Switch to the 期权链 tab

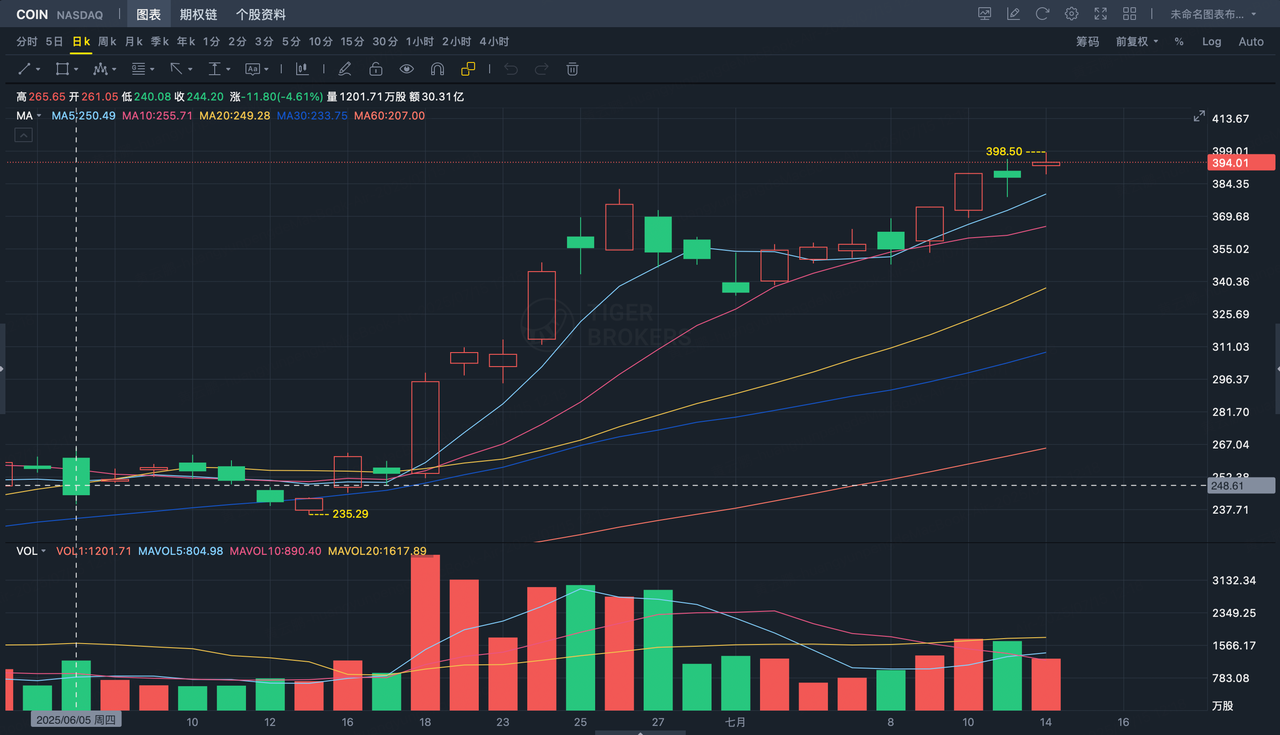[x=198, y=15]
